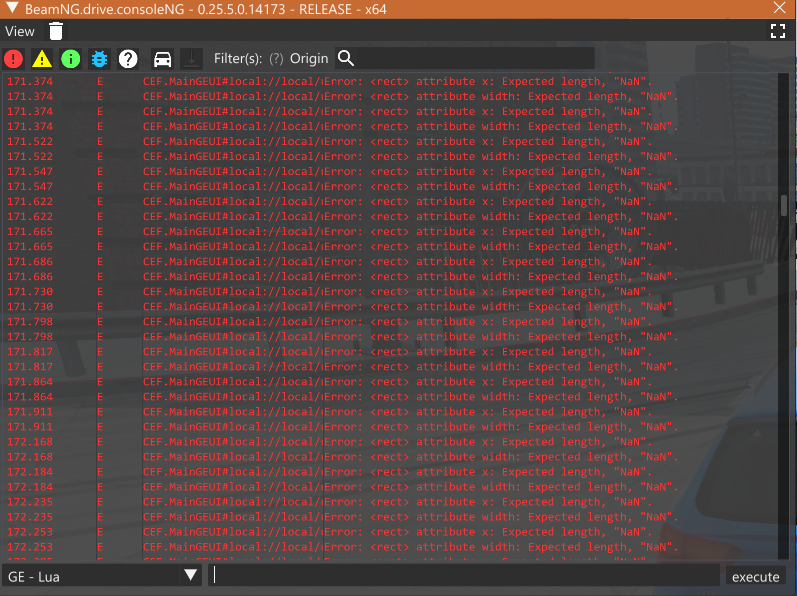Select the 171.686 attribute x error row
The height and width of the screenshot is (596, 797).
point(391,262)
